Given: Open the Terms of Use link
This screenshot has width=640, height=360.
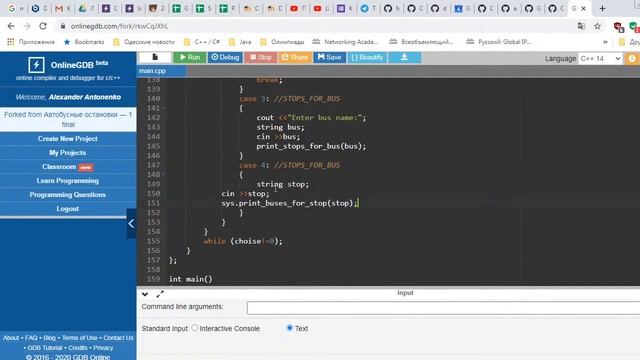Looking at the screenshot, I should pos(80,338).
